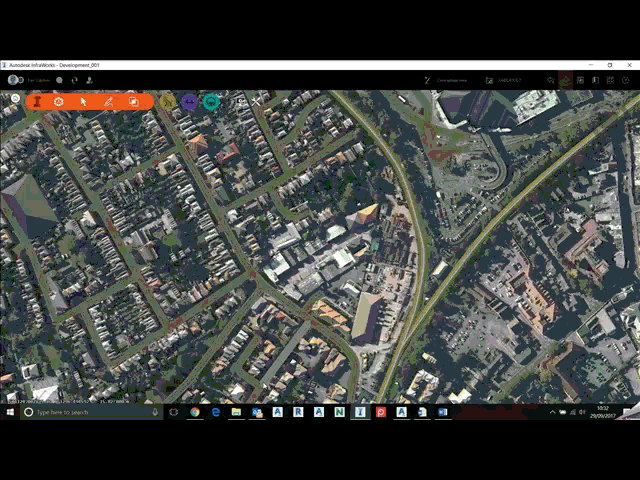Open the purple bridge design circle icon
The height and width of the screenshot is (480, 640).
189,102
